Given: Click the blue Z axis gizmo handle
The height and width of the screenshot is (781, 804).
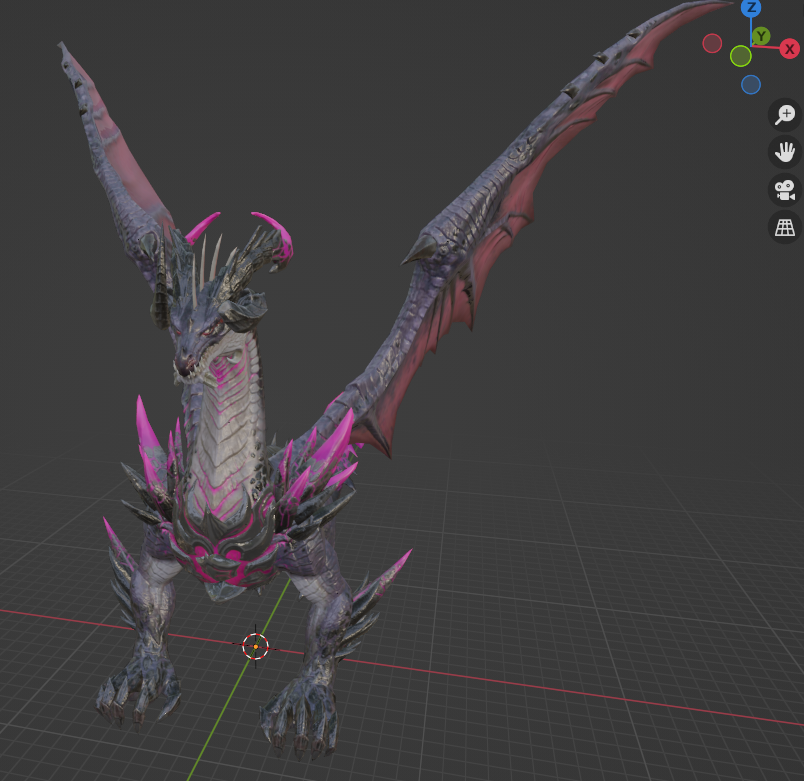Looking at the screenshot, I should click(x=751, y=7).
